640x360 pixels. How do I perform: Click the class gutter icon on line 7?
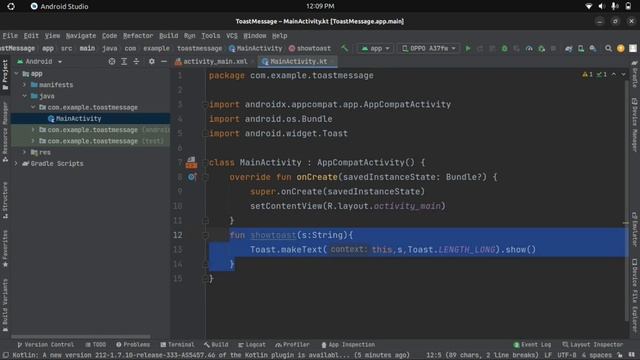point(191,162)
